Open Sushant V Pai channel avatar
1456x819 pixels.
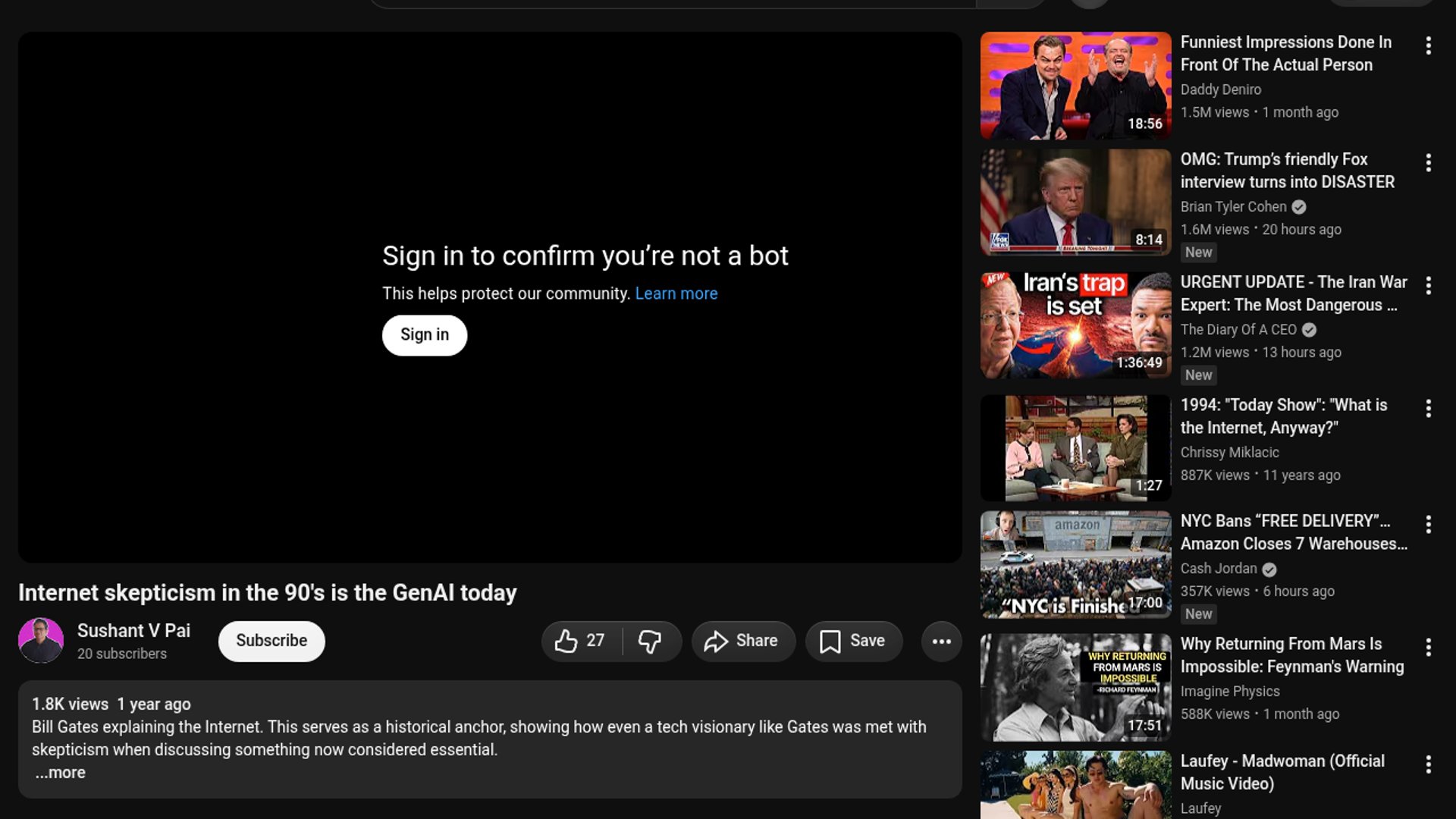click(x=41, y=641)
